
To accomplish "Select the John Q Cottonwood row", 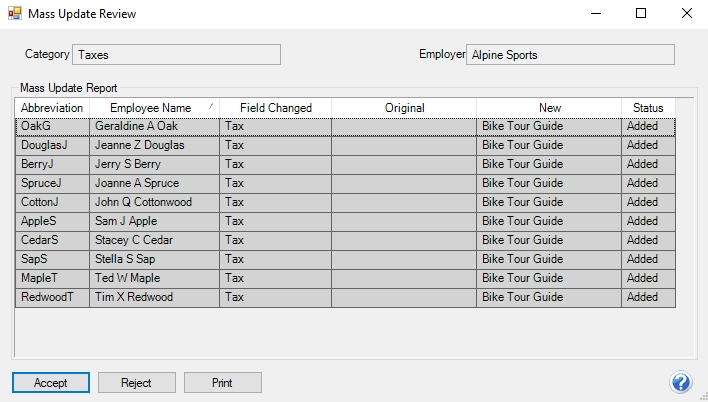I will tap(345, 202).
